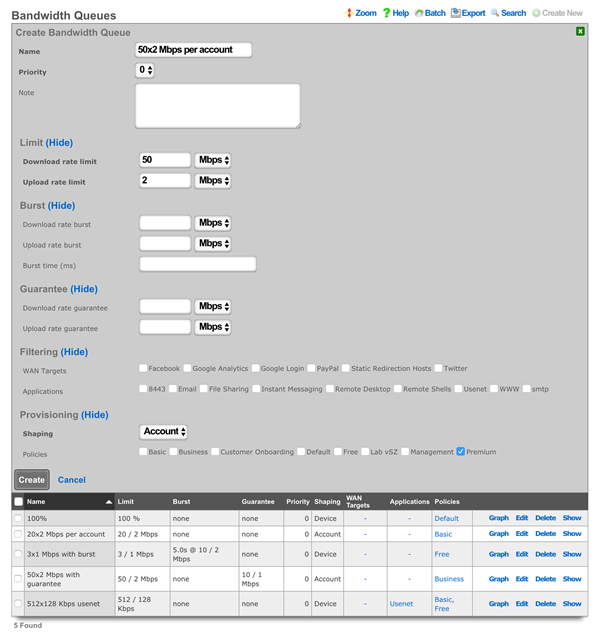The height and width of the screenshot is (634, 604).
Task: Click the Burst time (ms) input field
Action: coord(198,264)
